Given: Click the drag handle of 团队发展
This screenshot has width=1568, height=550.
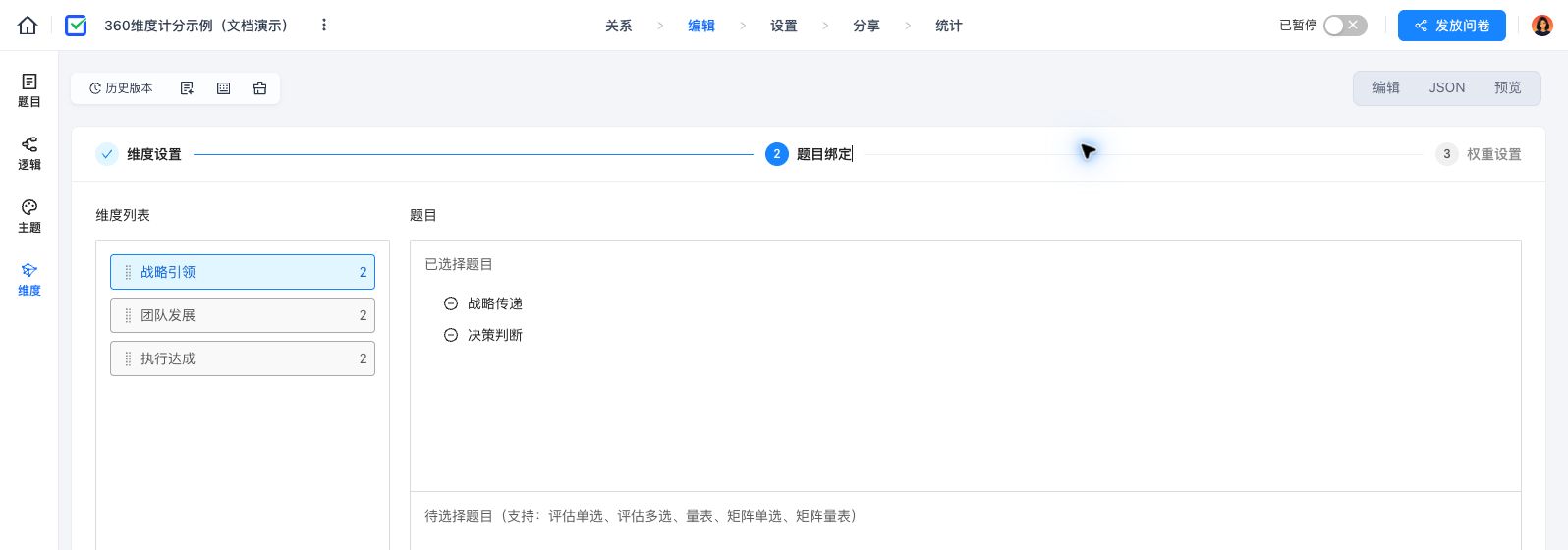Looking at the screenshot, I should (128, 315).
